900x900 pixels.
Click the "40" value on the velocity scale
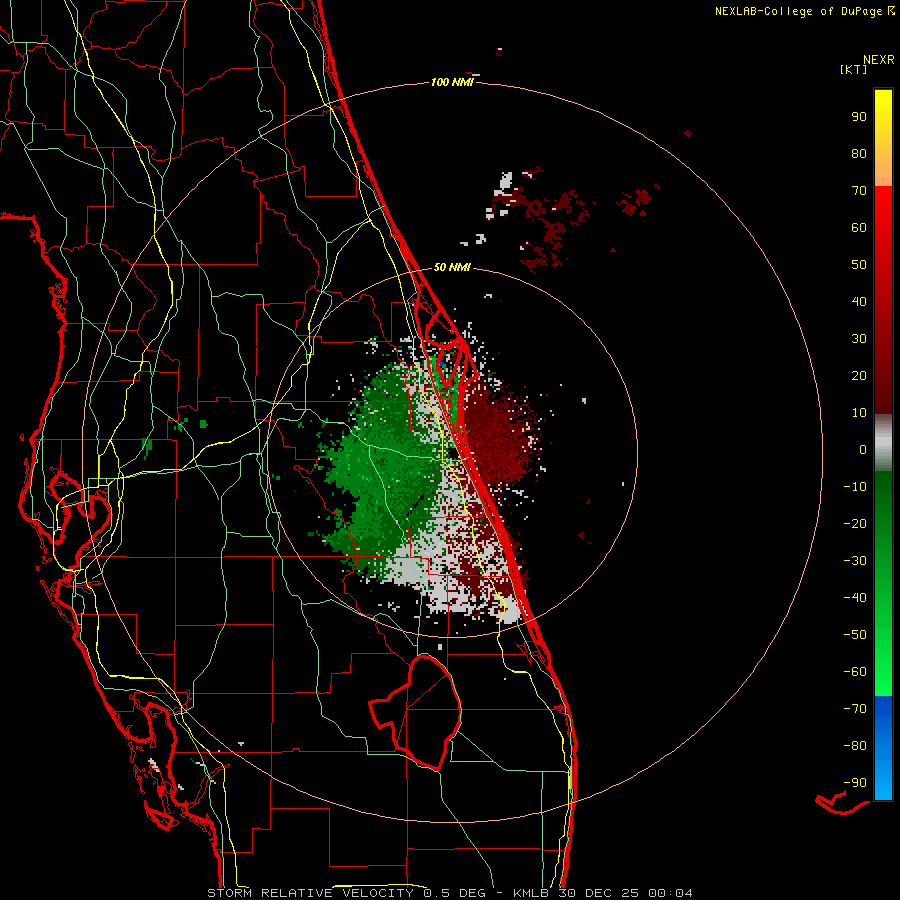point(859,301)
